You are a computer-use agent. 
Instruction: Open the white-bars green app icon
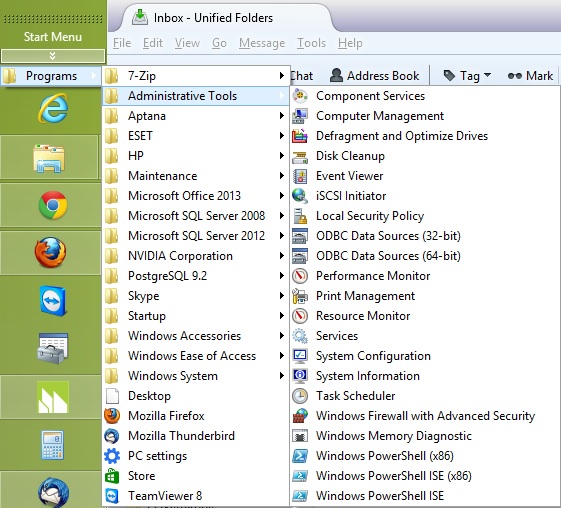click(x=53, y=397)
